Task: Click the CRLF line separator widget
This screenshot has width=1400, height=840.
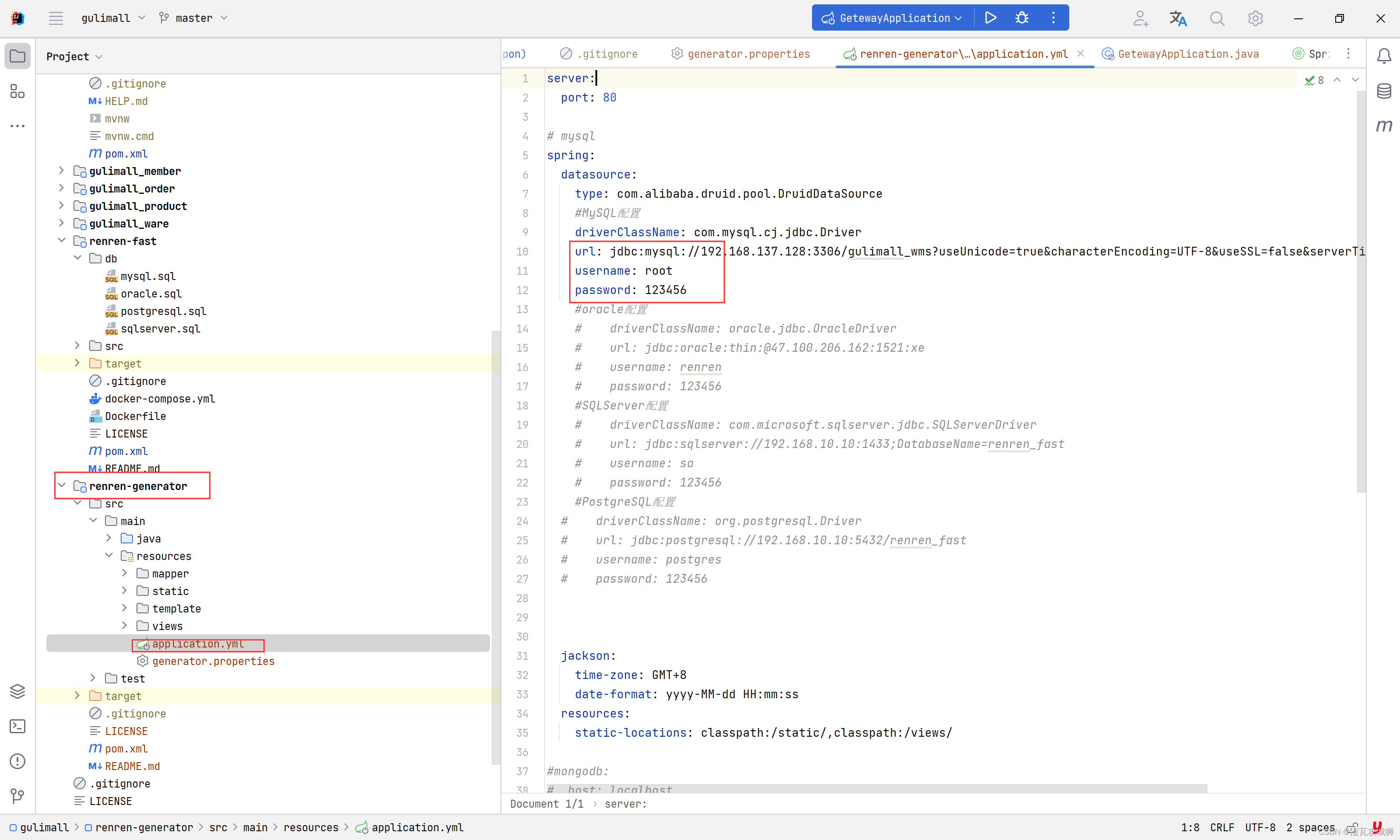Action: (x=1222, y=827)
